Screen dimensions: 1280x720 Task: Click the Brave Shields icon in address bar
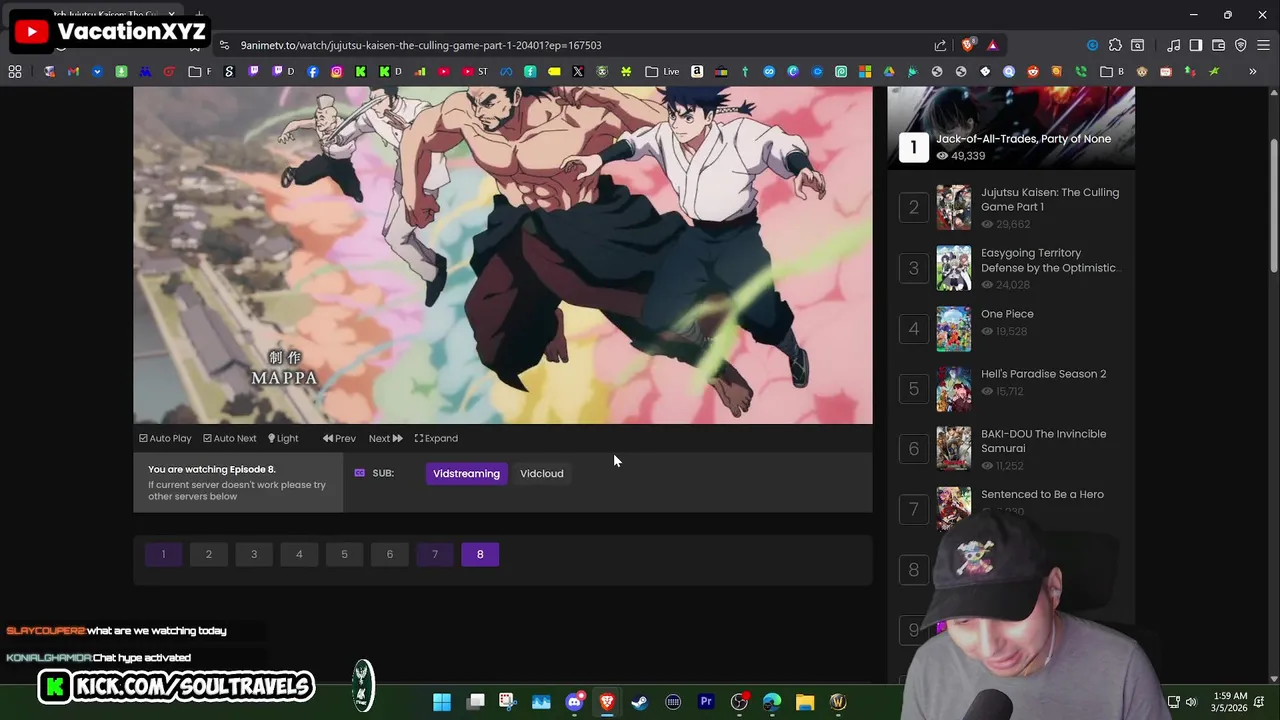coord(967,45)
